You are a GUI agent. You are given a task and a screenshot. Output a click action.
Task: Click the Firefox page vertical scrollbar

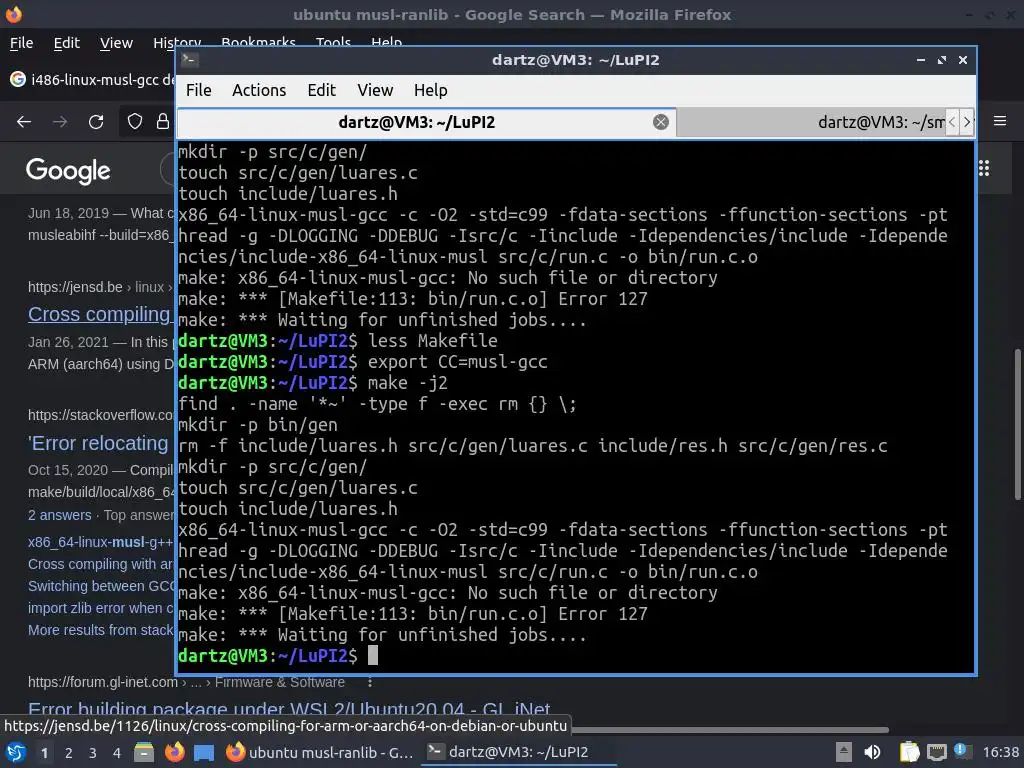(1017, 424)
